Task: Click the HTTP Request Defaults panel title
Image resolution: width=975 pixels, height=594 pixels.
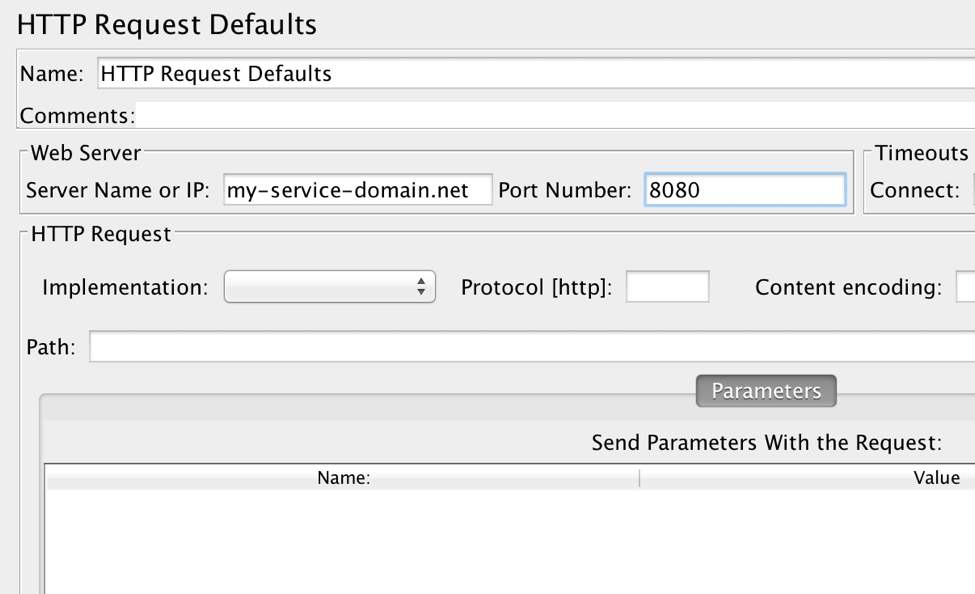Action: pyautogui.click(x=167, y=24)
